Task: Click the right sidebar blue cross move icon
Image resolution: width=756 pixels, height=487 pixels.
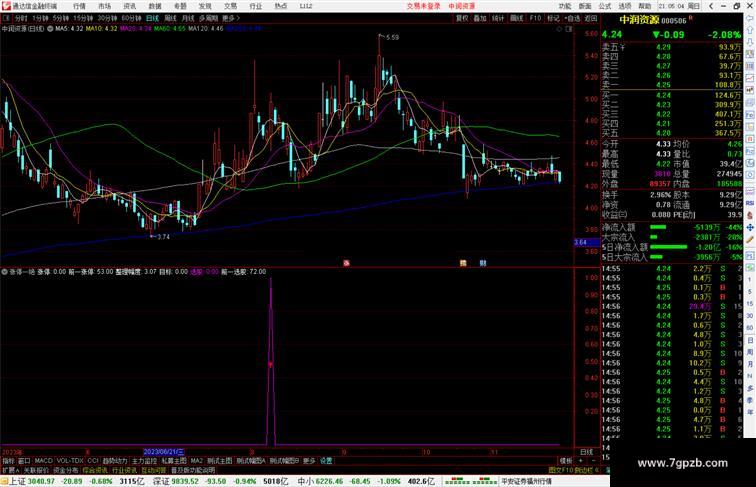Action: tap(750, 227)
